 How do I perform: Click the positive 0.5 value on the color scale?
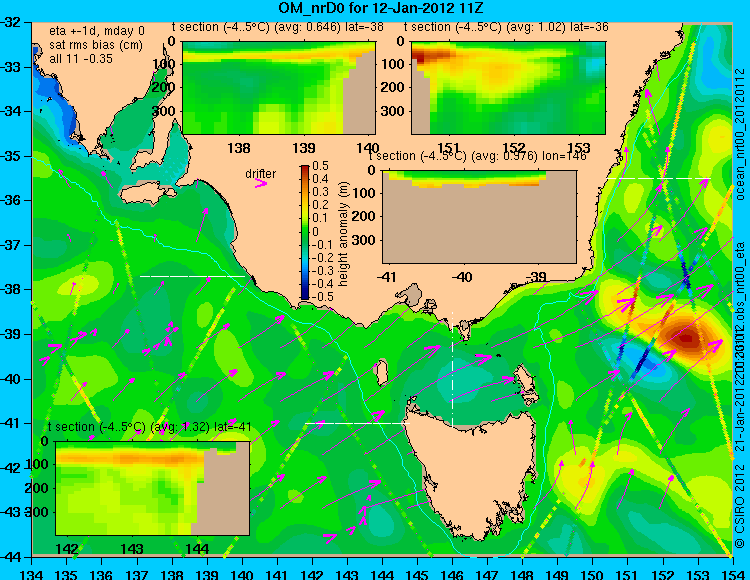(320, 165)
